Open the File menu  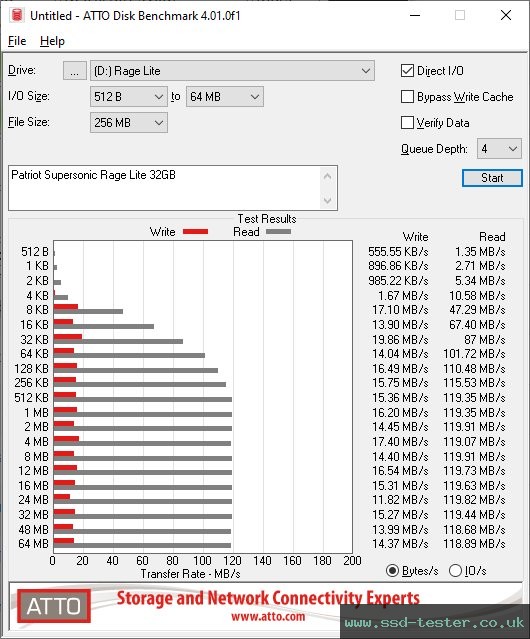click(17, 41)
